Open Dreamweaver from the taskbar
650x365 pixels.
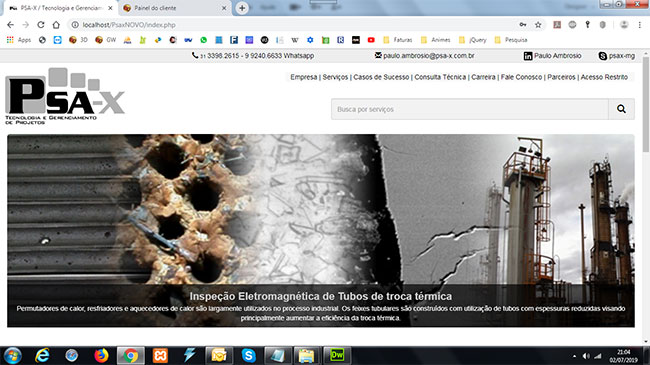coord(337,355)
